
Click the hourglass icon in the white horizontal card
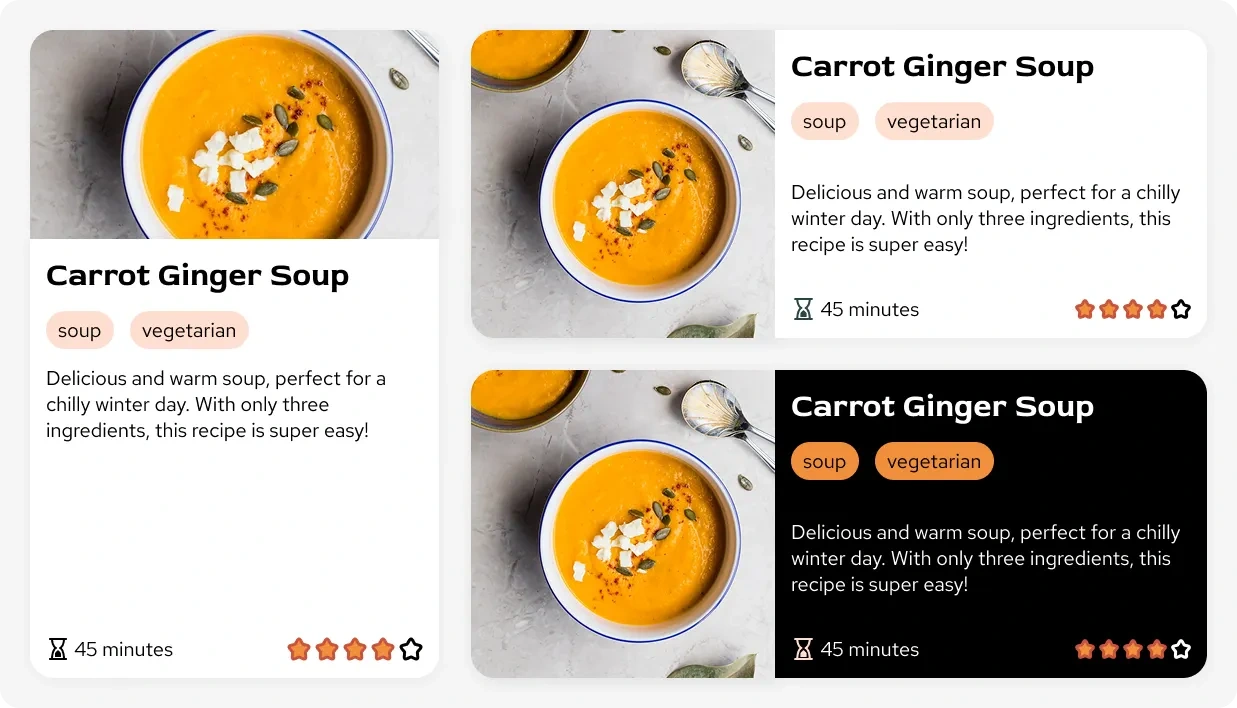(x=803, y=309)
